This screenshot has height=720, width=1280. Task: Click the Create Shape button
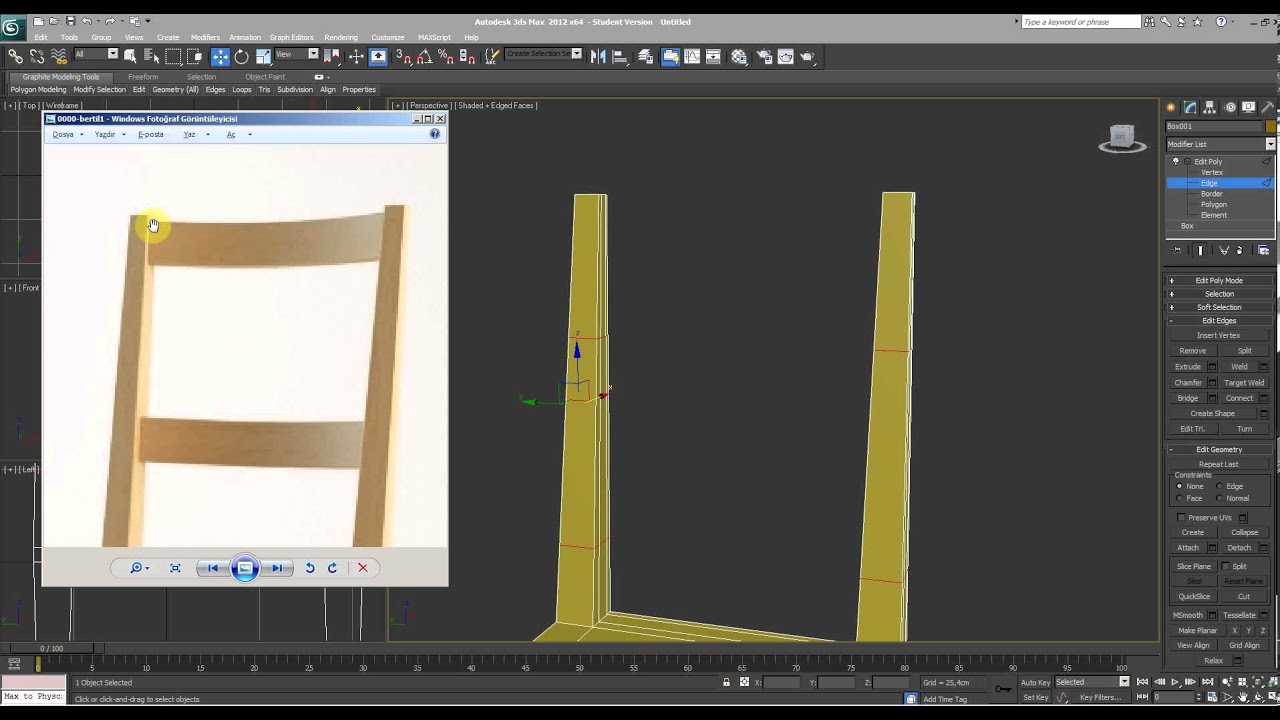(1212, 413)
